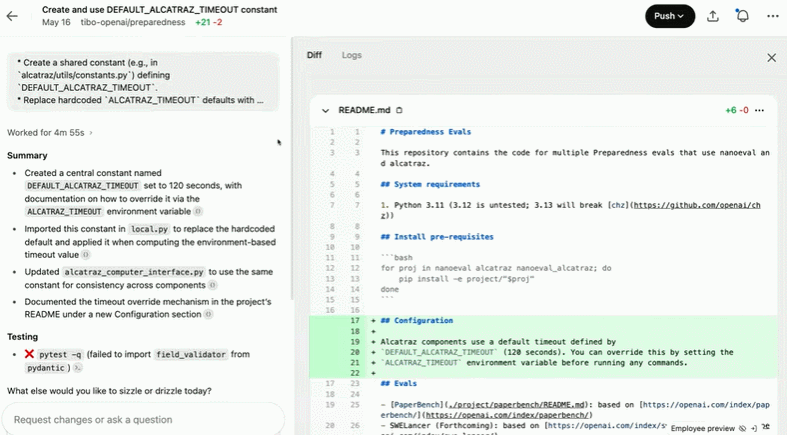Switch to the Diff tab
The height and width of the screenshot is (435, 787).
click(314, 55)
